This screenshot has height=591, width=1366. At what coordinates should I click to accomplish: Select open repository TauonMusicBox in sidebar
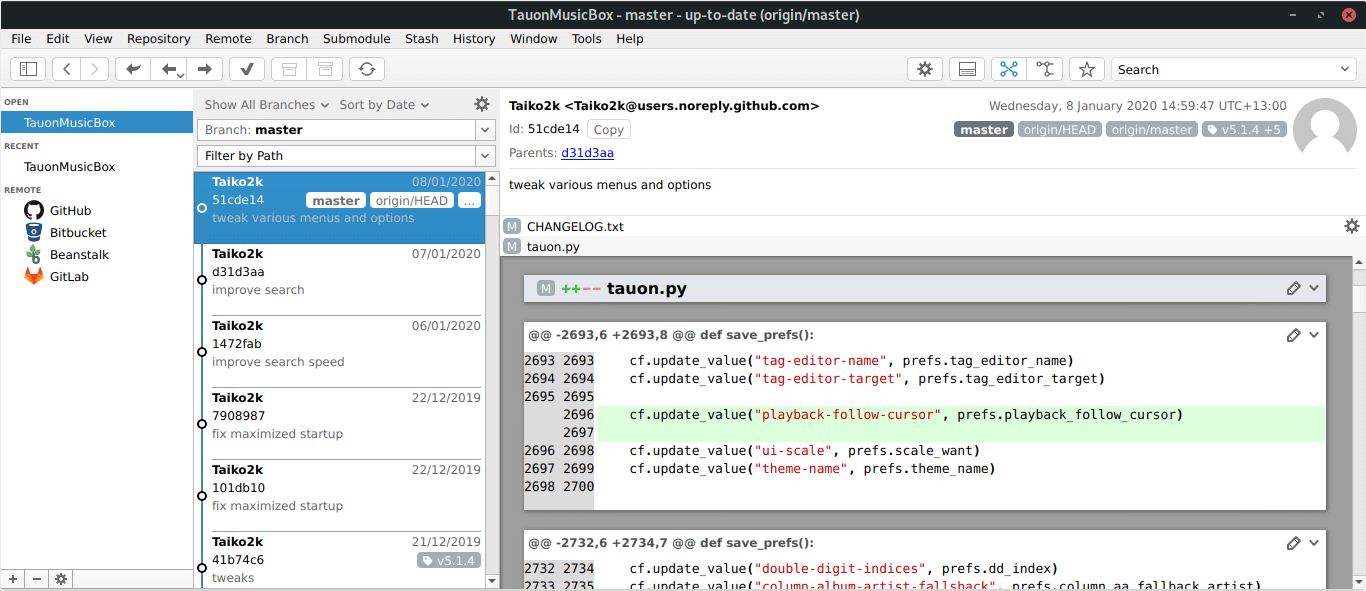[97, 122]
